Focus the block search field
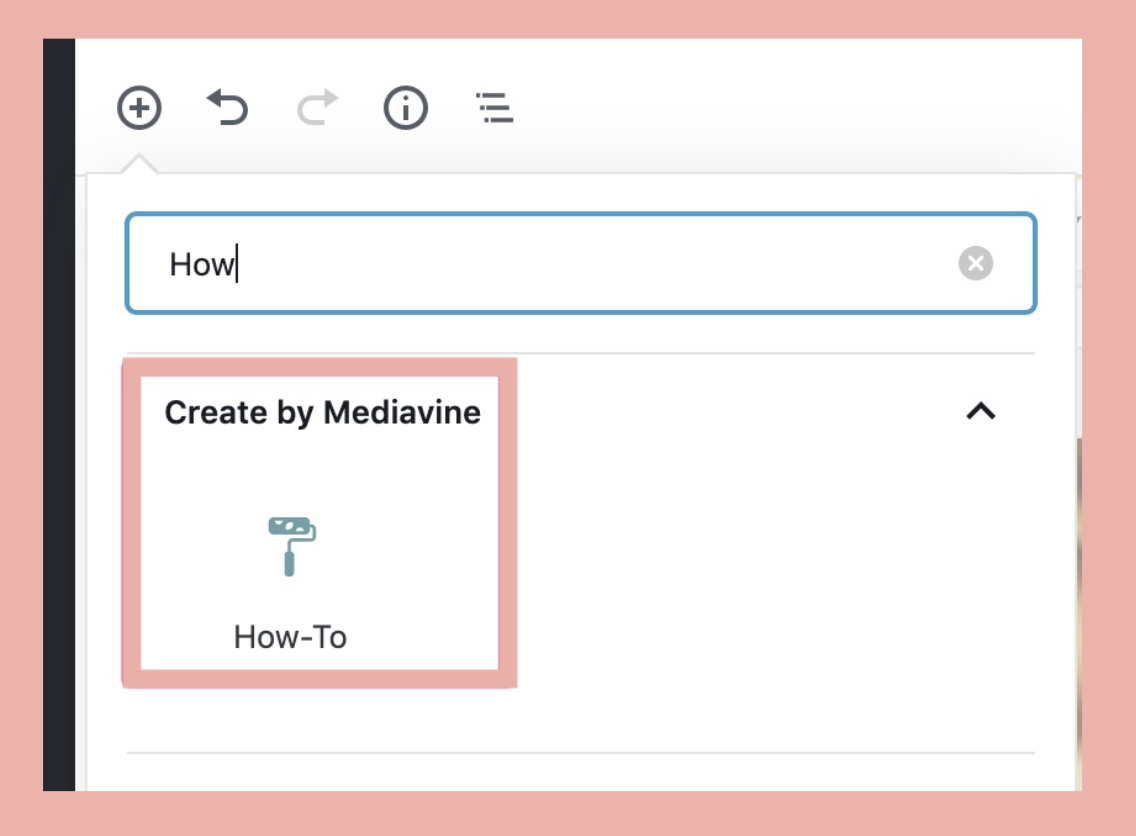 point(580,264)
